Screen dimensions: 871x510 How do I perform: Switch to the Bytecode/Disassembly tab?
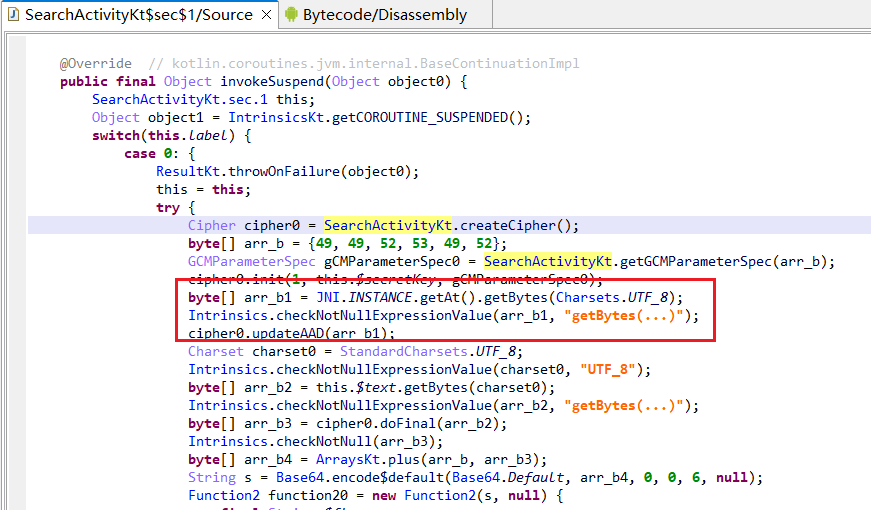[385, 15]
